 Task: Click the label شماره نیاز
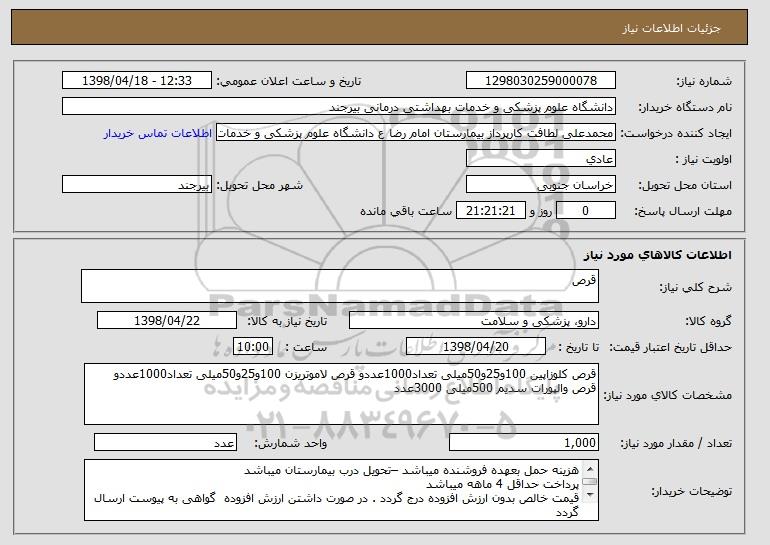click(705, 81)
